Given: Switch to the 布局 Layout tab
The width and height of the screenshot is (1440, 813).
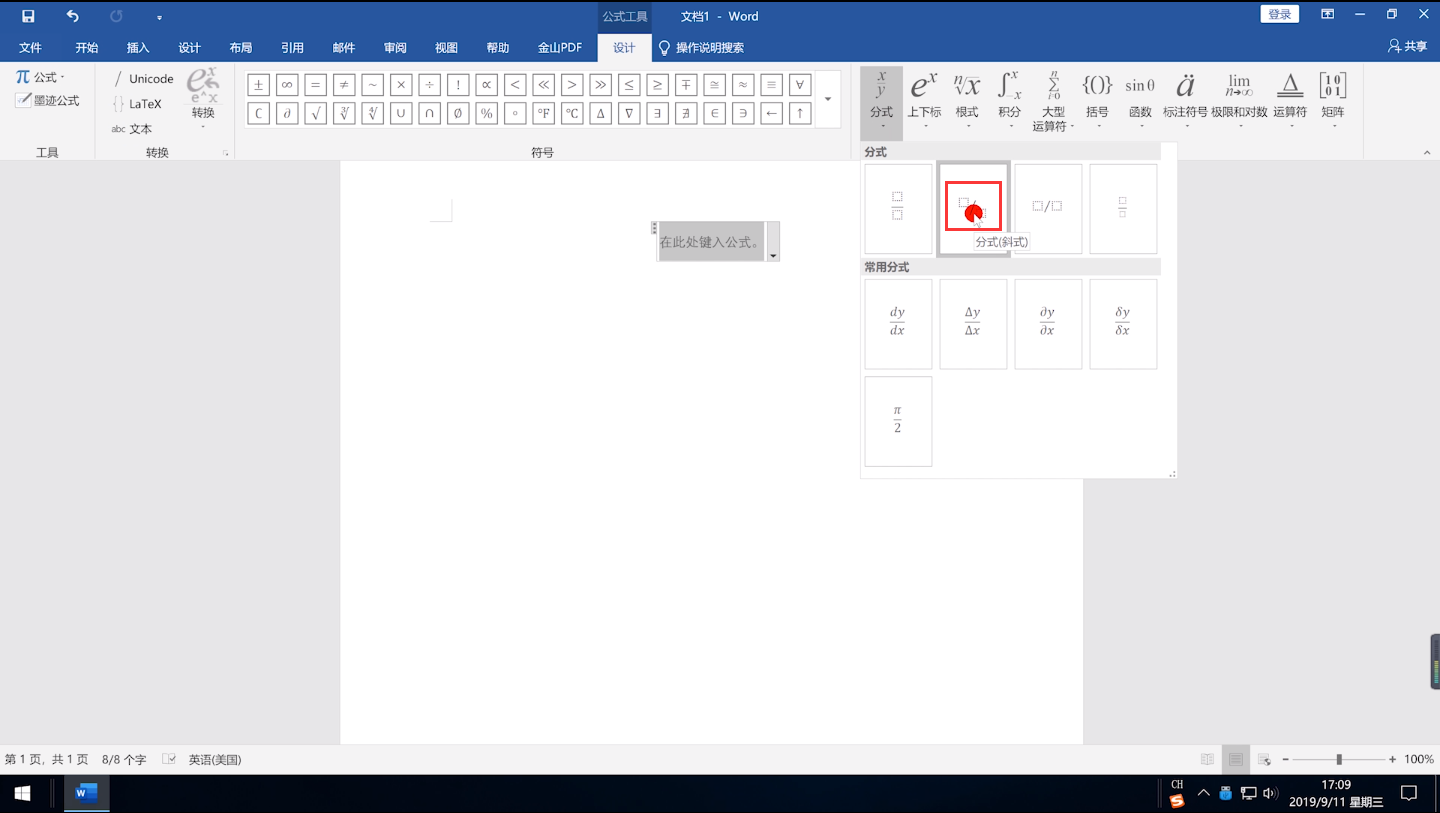Looking at the screenshot, I should pos(241,47).
